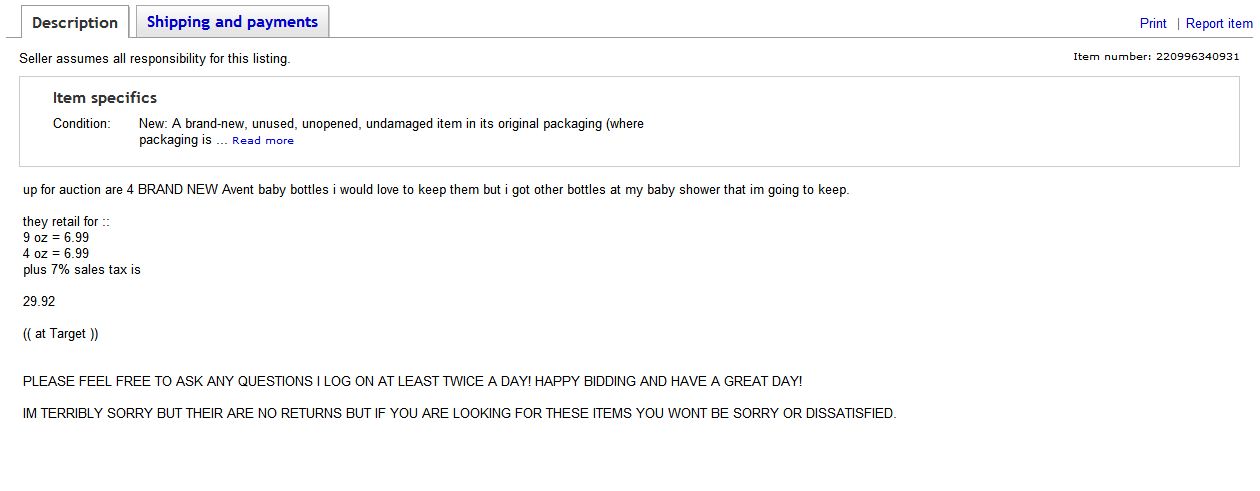The height and width of the screenshot is (491, 1260).
Task: Click the 'Condition:' label
Action: tap(82, 124)
